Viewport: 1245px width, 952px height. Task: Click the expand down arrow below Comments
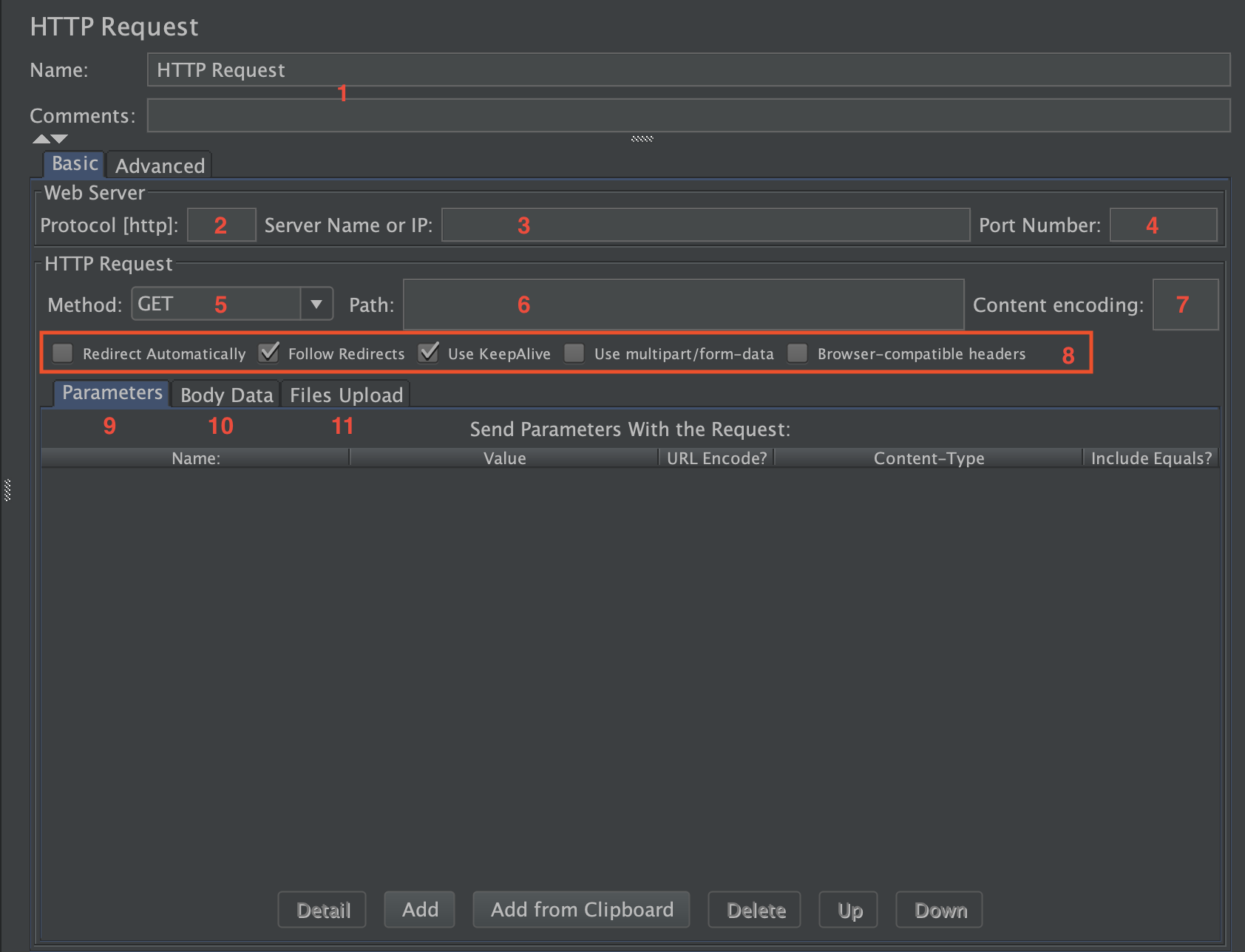click(60, 138)
